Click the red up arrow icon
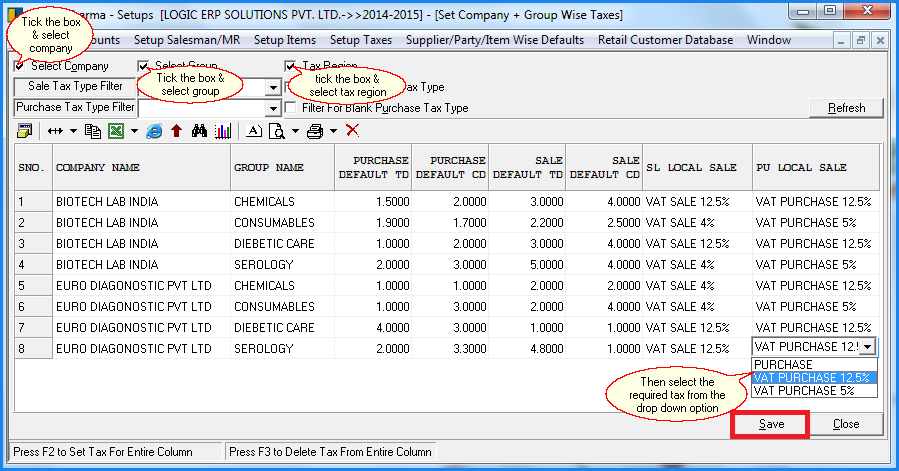Viewport: 899px width, 471px height. tap(177, 131)
